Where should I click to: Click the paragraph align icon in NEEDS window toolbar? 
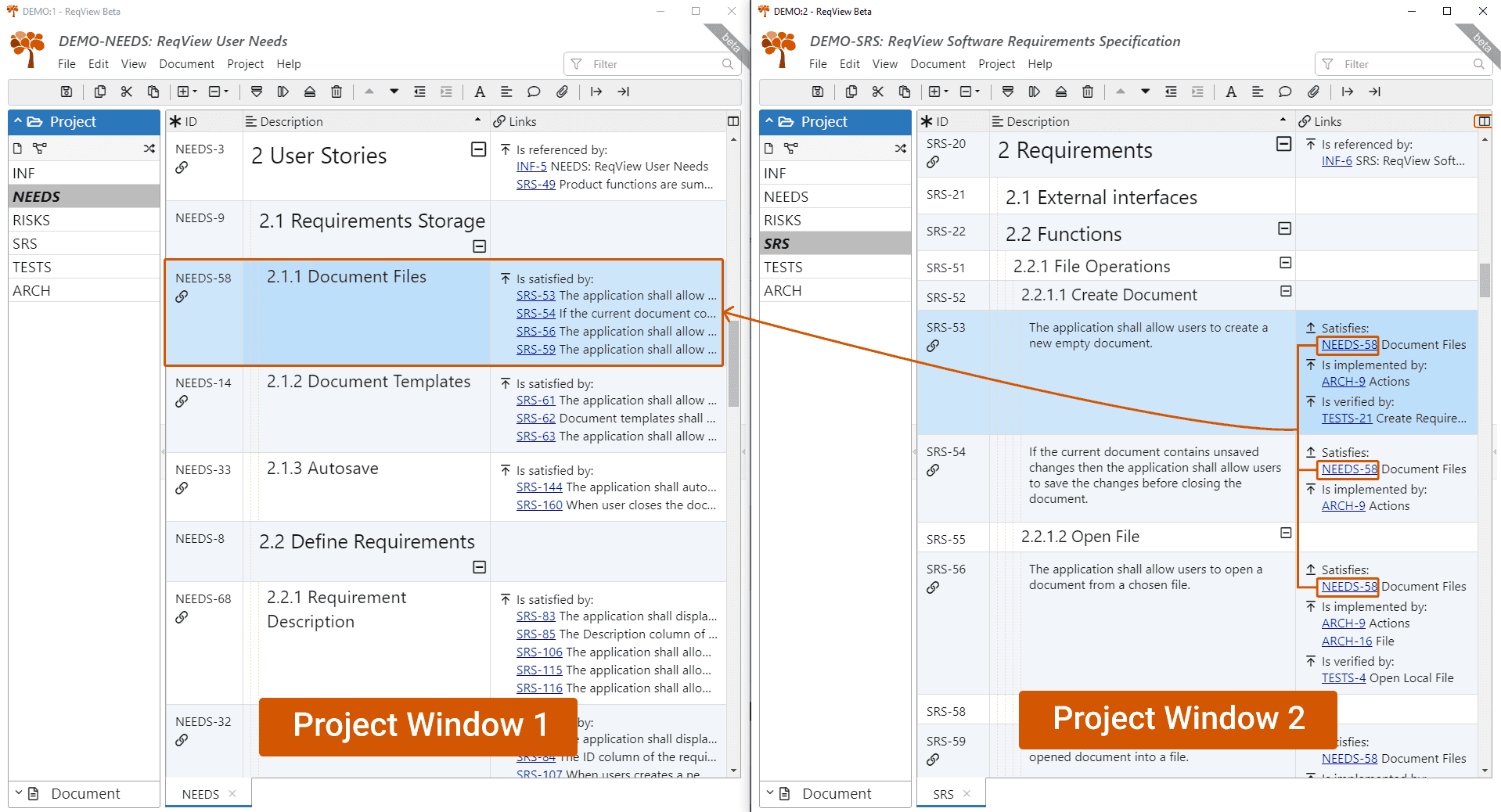click(506, 92)
